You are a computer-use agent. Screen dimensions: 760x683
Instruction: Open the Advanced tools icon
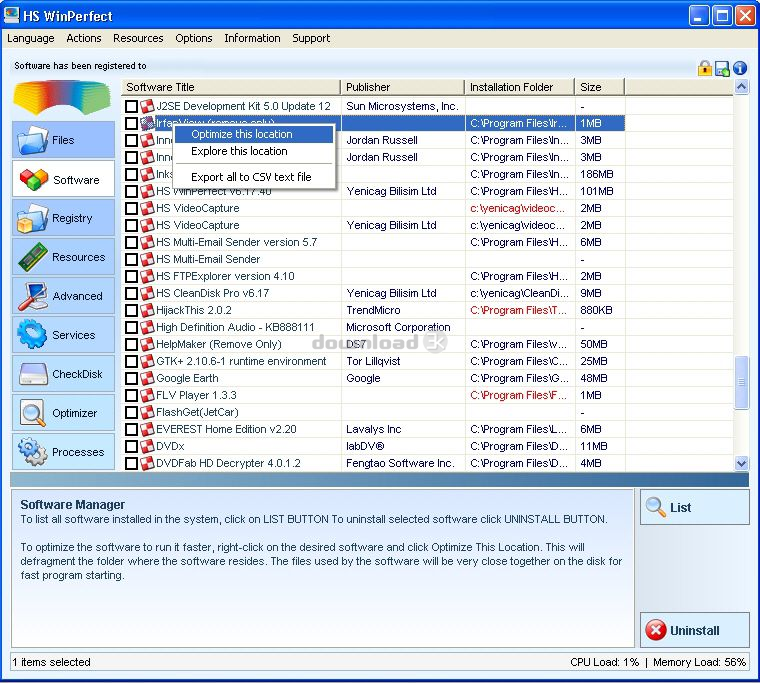point(32,296)
